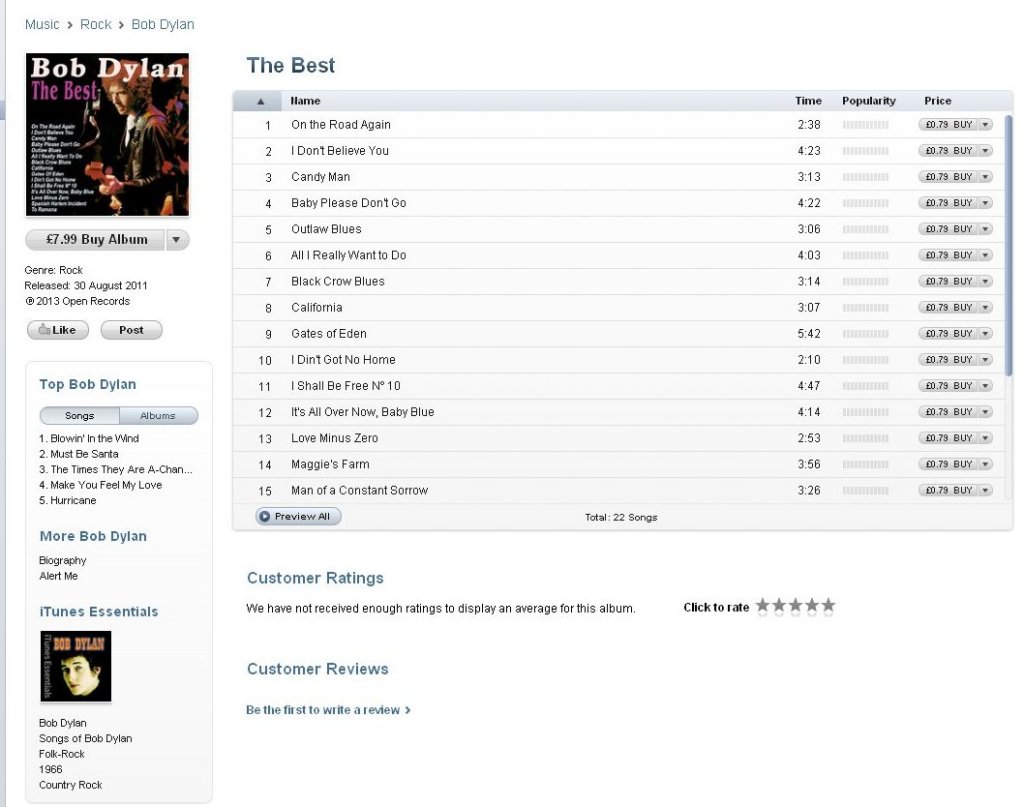Rate the album five stars
Image resolution: width=1024 pixels, height=807 pixels.
pyautogui.click(x=828, y=606)
